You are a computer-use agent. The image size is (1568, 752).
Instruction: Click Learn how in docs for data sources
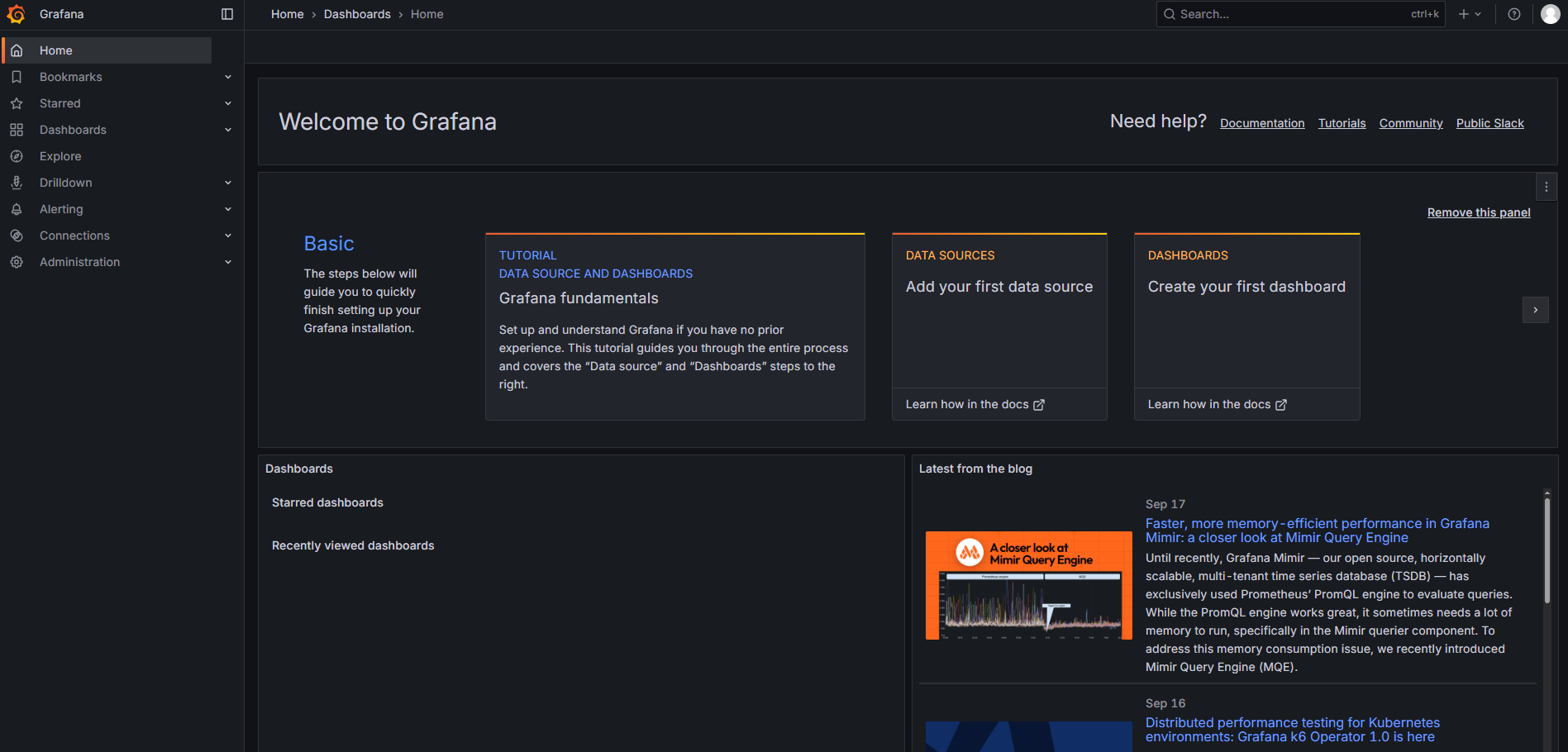975,404
